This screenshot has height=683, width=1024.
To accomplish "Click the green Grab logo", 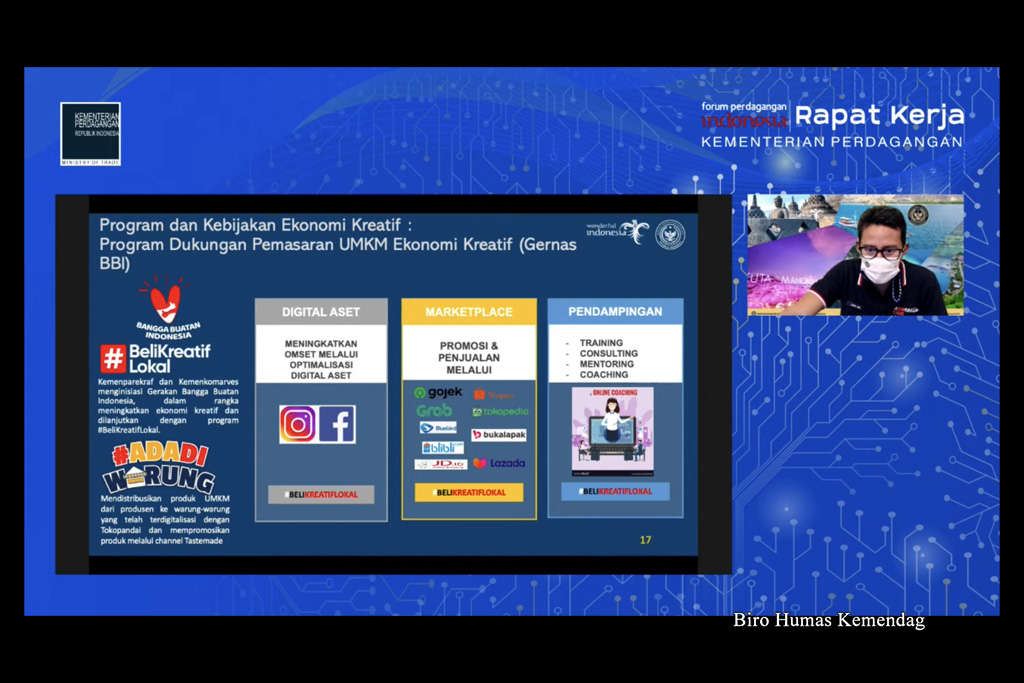I will coord(434,410).
